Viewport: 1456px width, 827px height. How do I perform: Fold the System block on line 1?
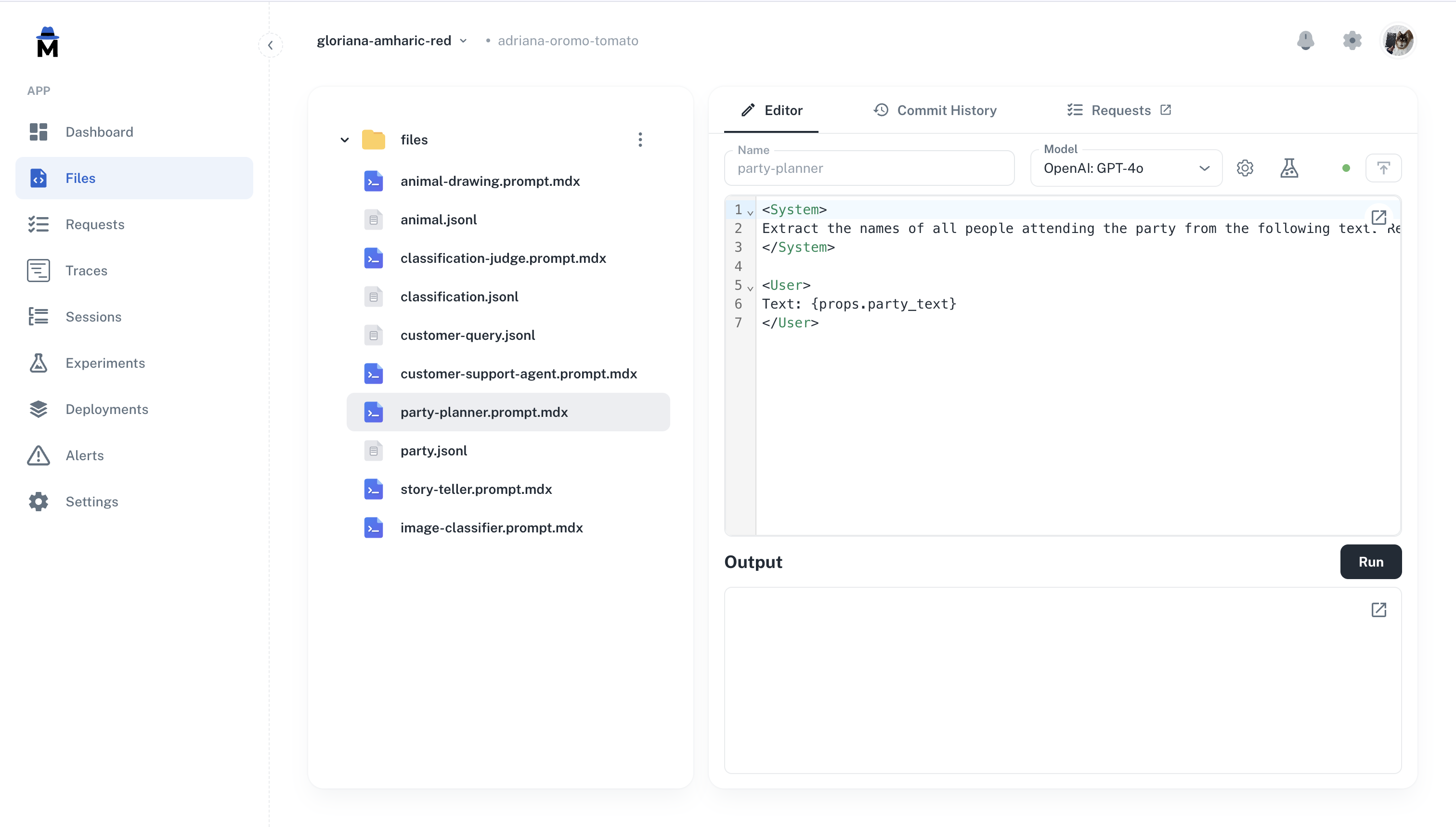tap(750, 212)
